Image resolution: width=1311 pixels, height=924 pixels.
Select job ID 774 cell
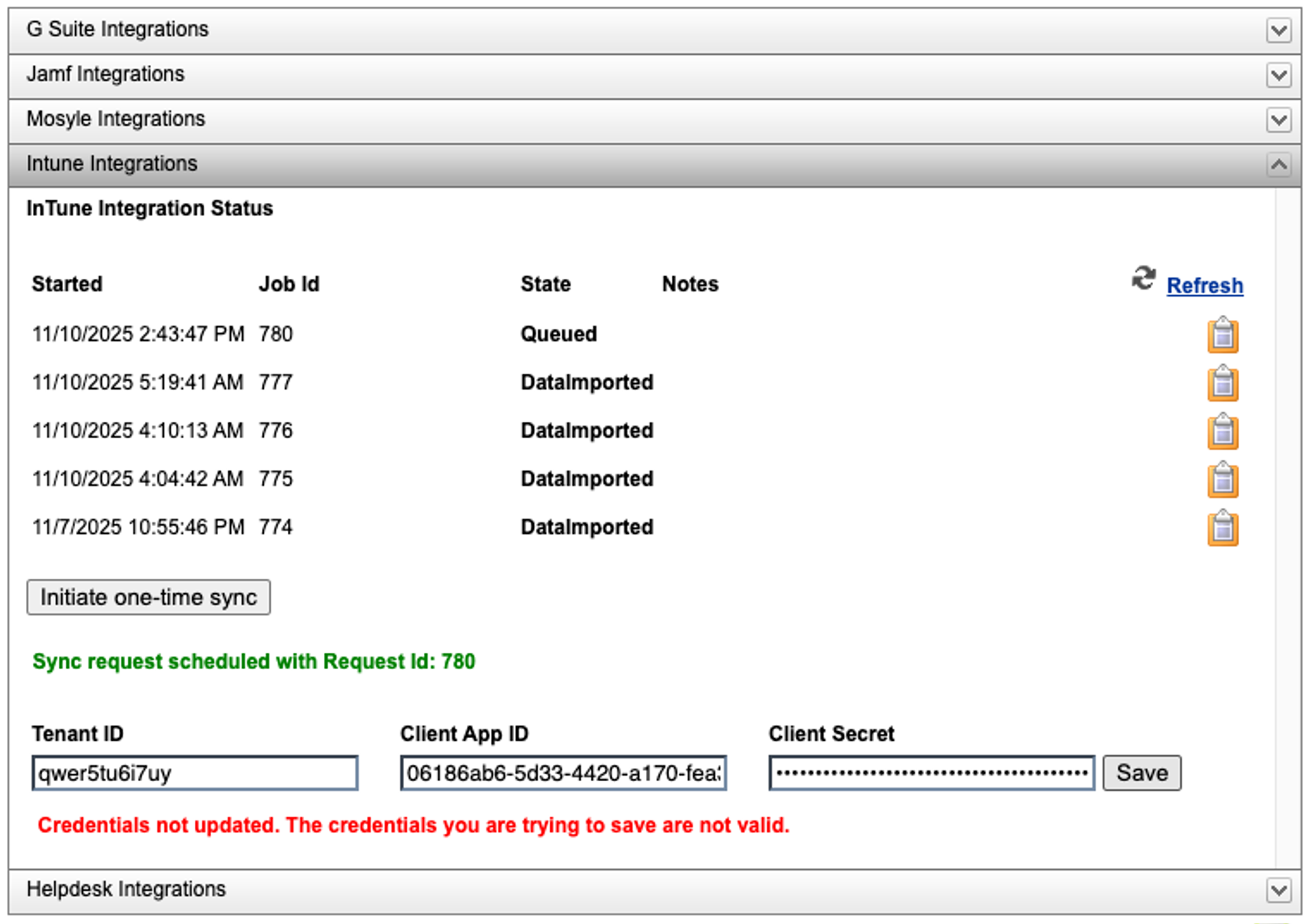tap(275, 528)
